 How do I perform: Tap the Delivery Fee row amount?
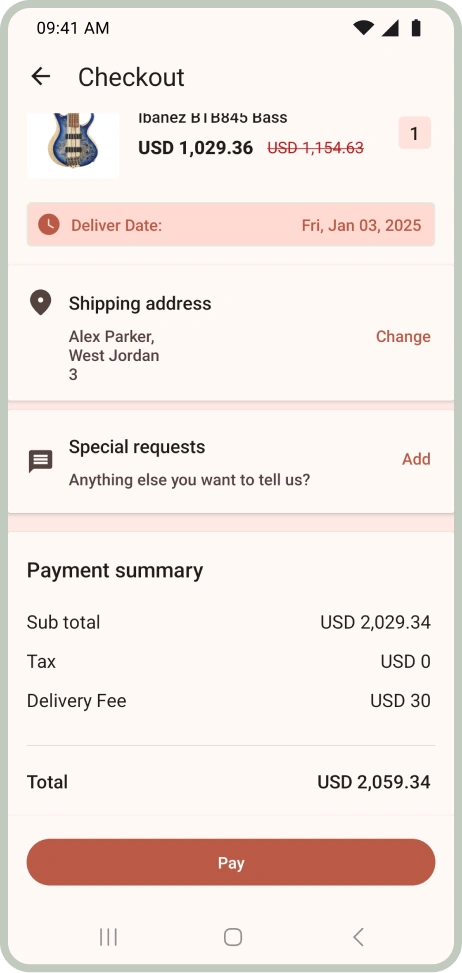(401, 701)
